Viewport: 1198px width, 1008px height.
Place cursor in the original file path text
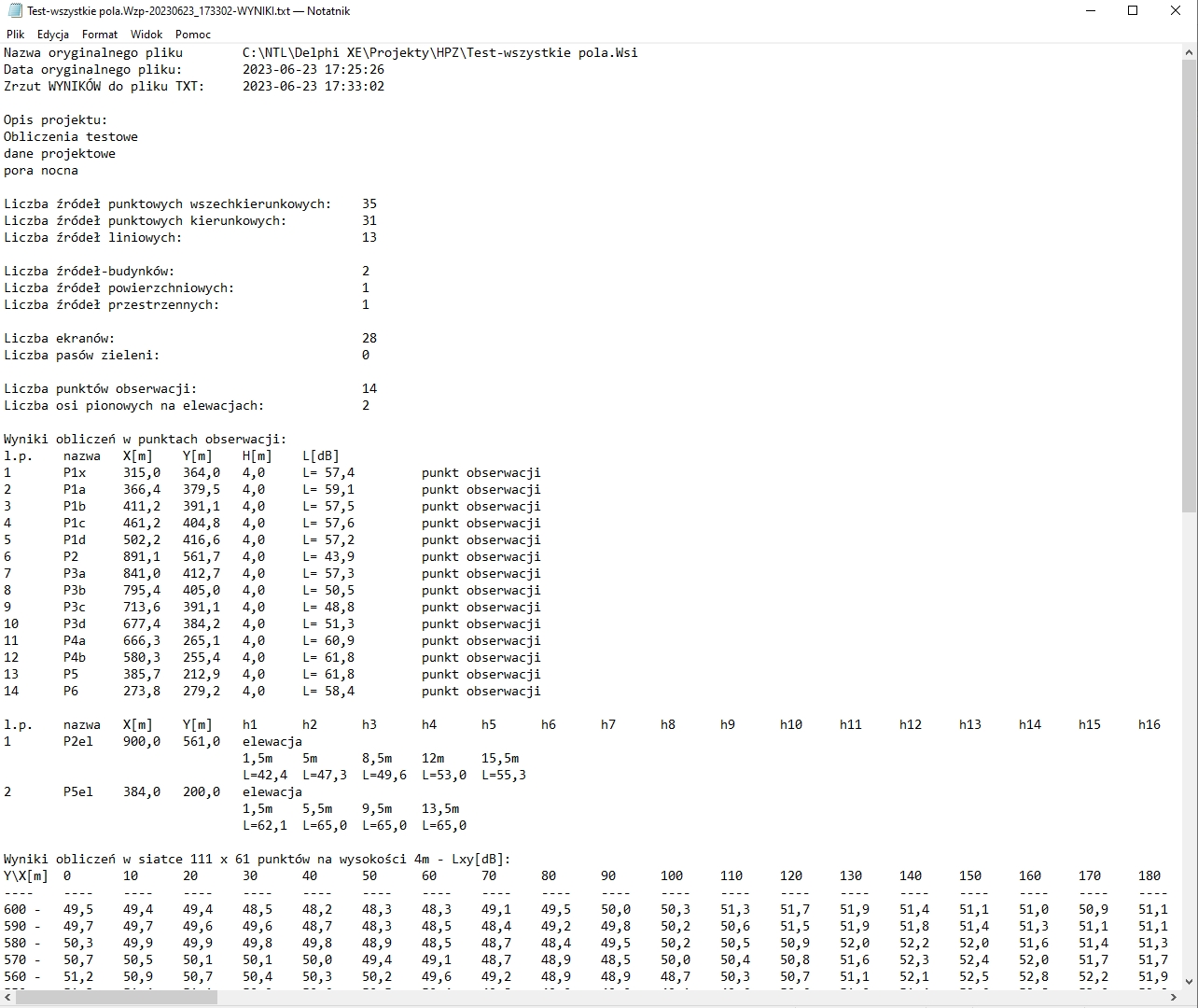coord(439,53)
